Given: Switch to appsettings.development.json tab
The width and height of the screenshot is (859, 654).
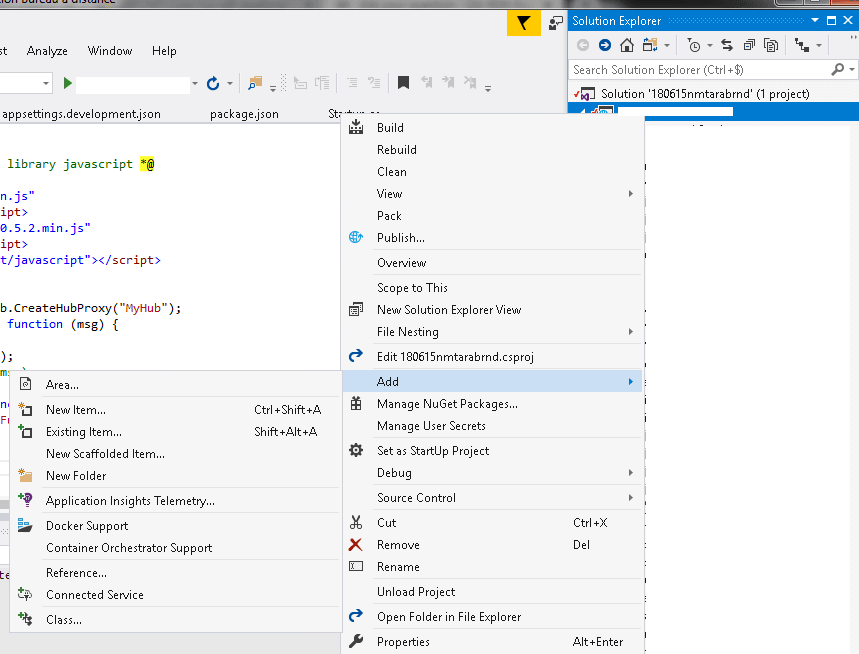Looking at the screenshot, I should (81, 114).
